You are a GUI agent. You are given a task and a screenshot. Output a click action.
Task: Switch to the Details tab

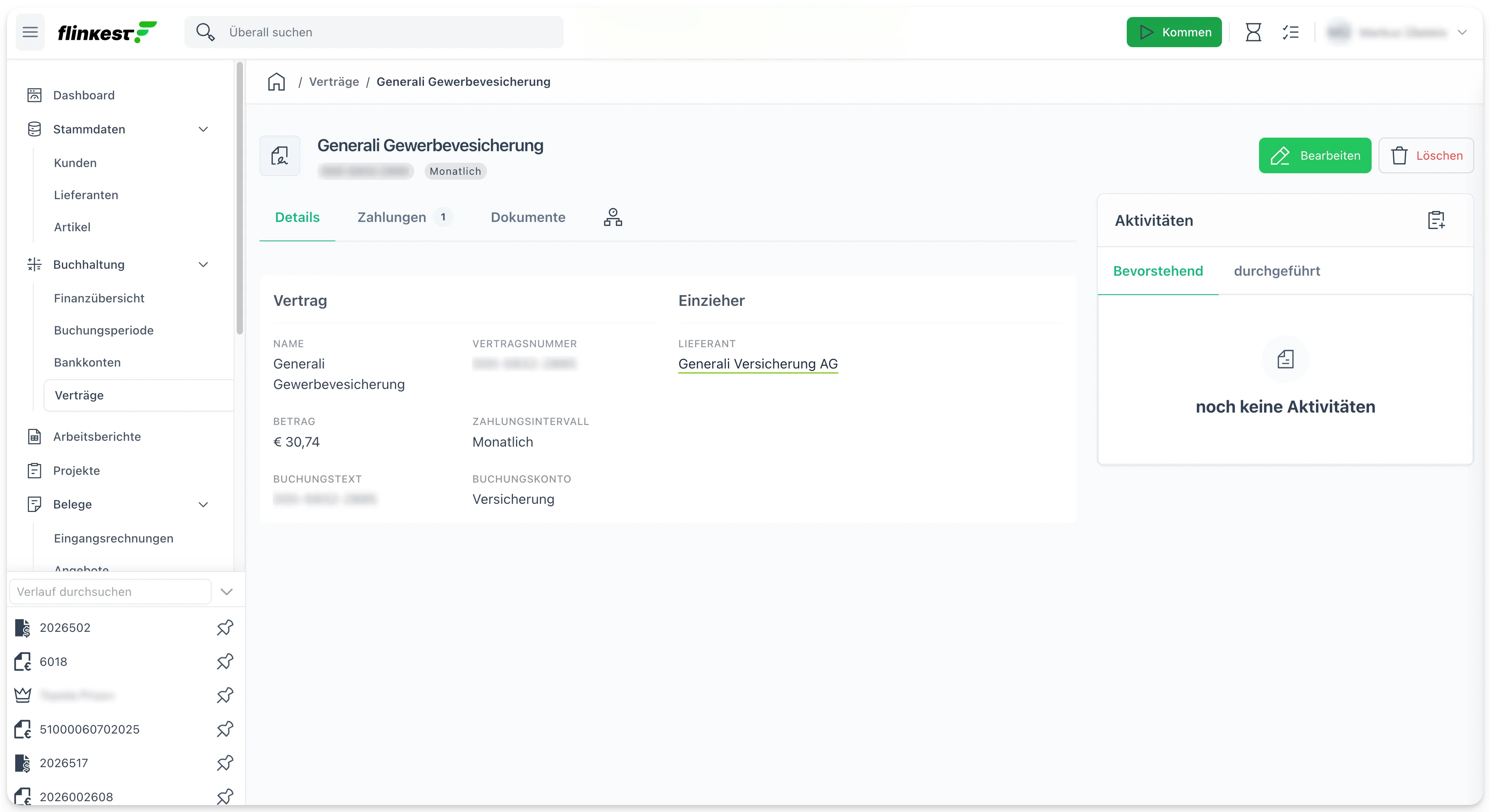[297, 217]
